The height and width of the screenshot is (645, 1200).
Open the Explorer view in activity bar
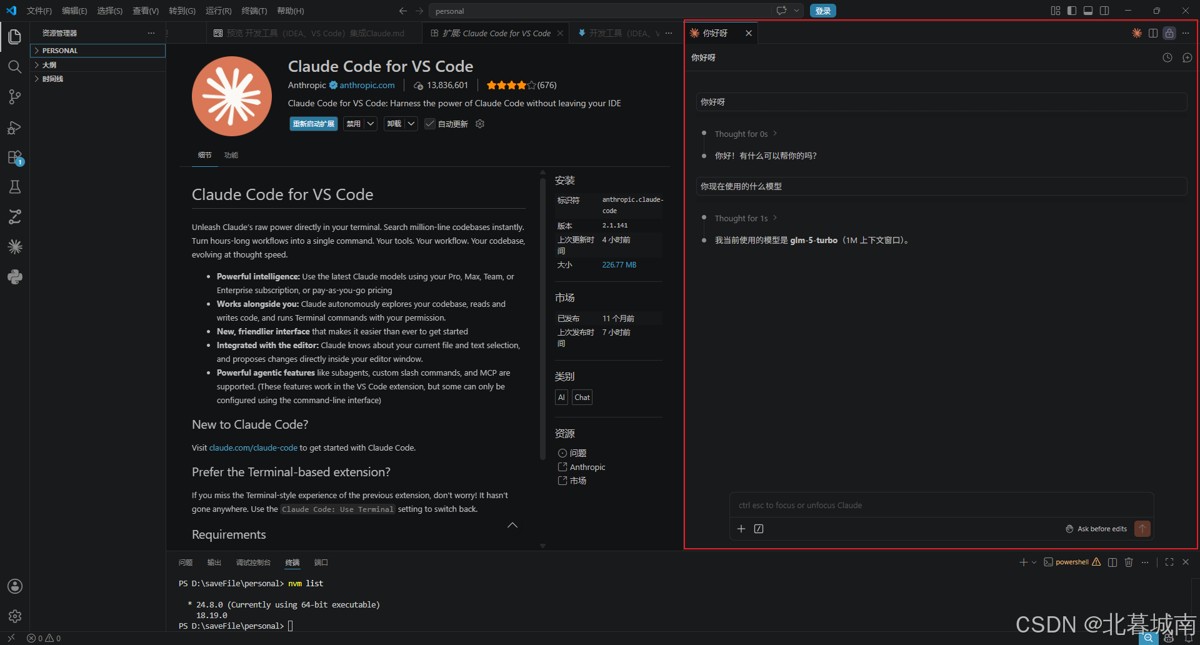point(14,37)
